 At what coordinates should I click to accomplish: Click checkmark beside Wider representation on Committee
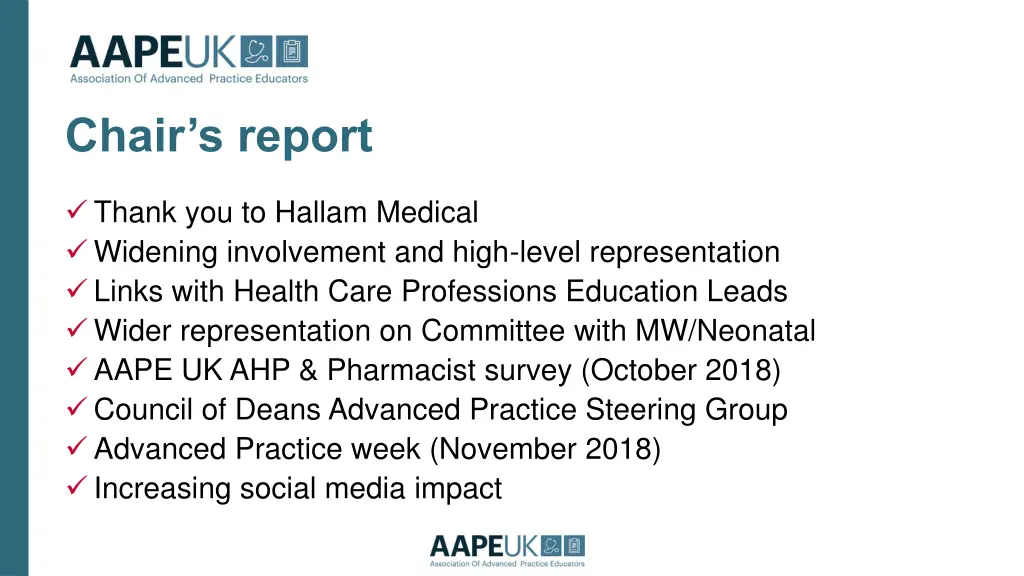tap(77, 327)
